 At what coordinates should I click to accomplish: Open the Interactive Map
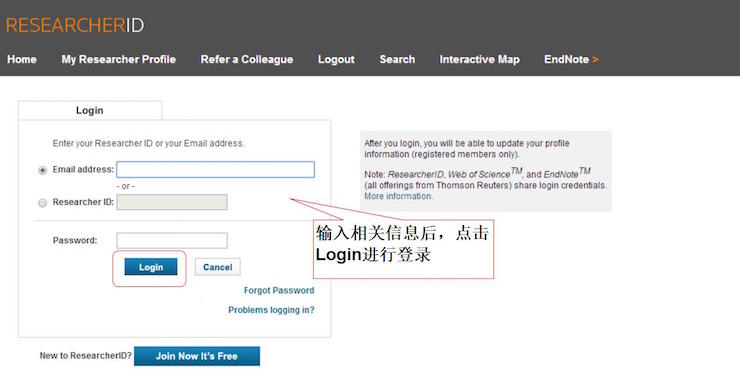(479, 59)
